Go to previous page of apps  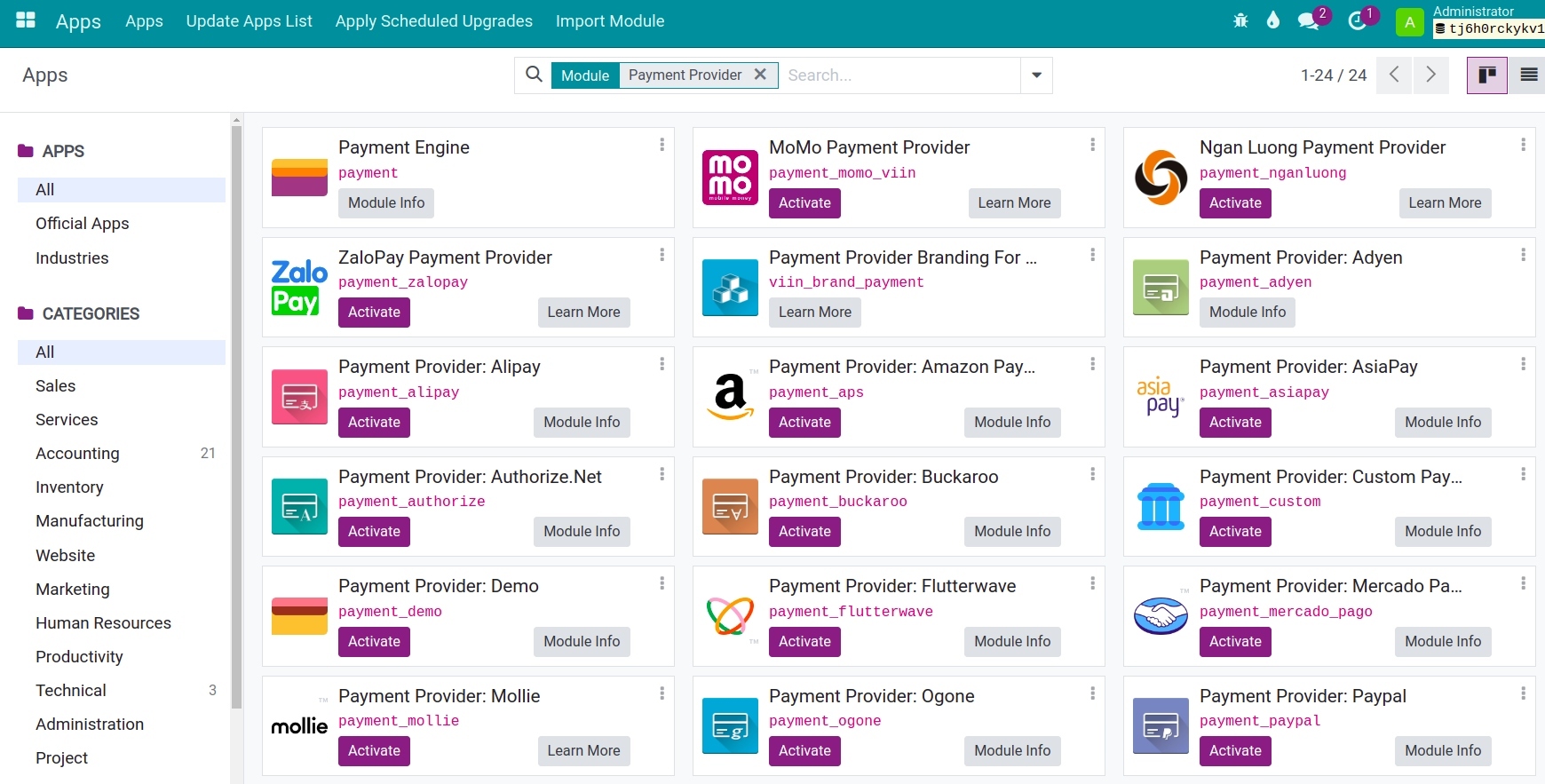click(x=1395, y=75)
